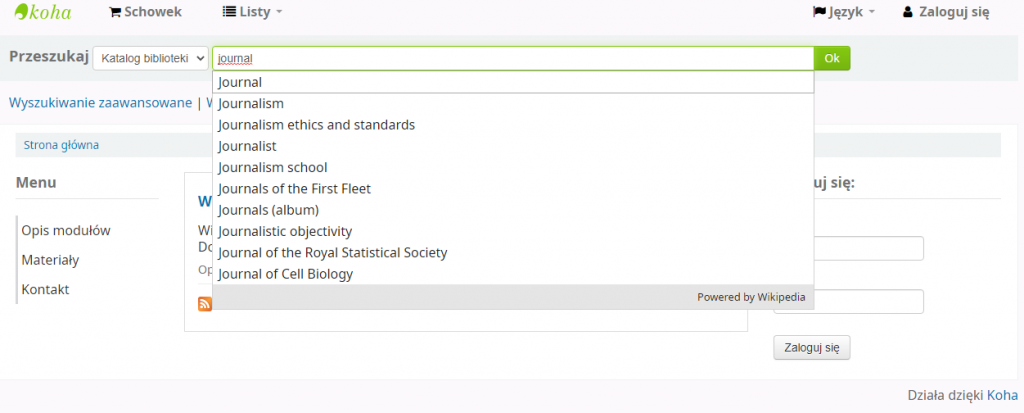
Task: Open the Katalog biblioteki search scope dropdown
Action: [150, 59]
